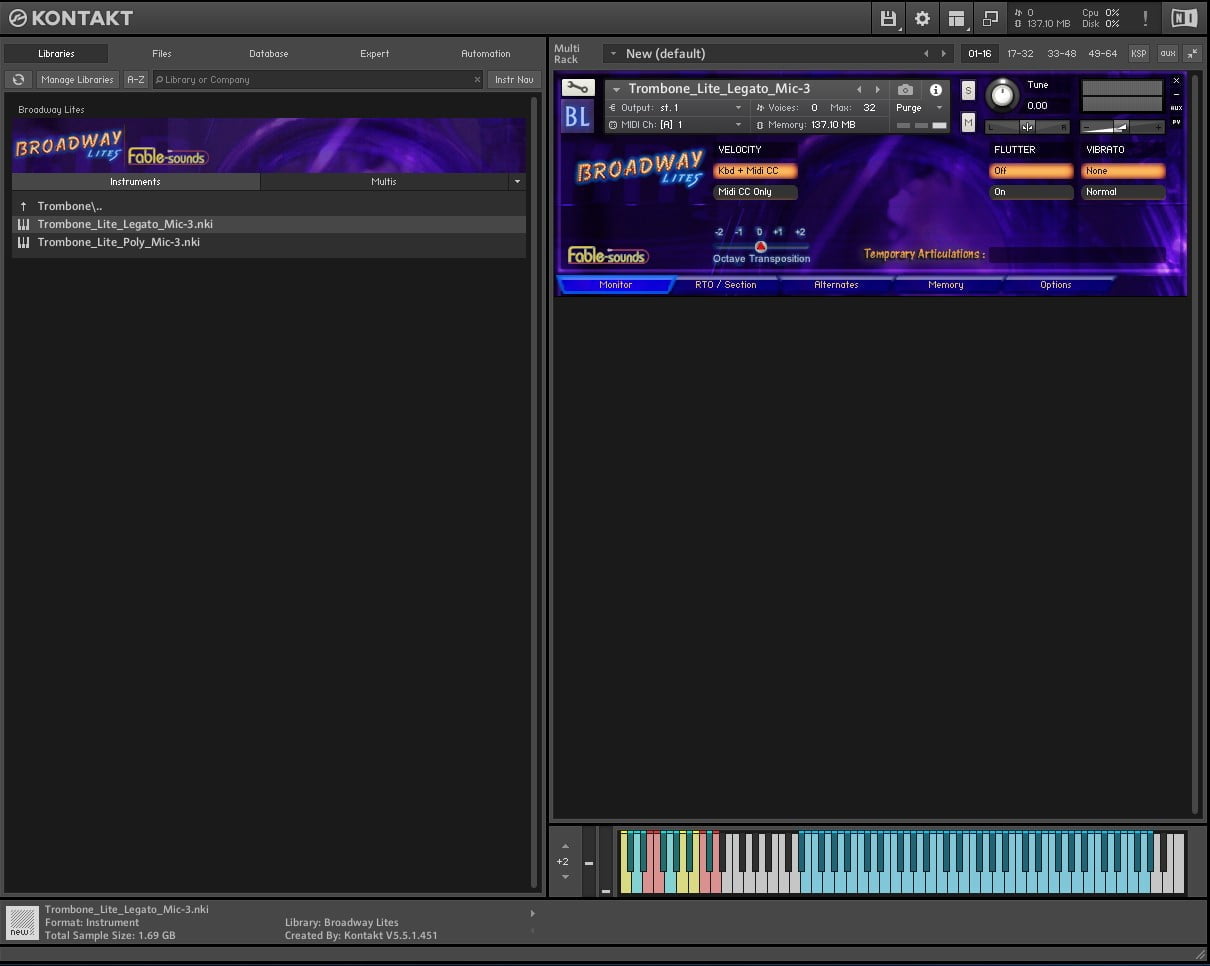Switch to the Database tab
Screen dimensions: 1210x966
[x=269, y=54]
